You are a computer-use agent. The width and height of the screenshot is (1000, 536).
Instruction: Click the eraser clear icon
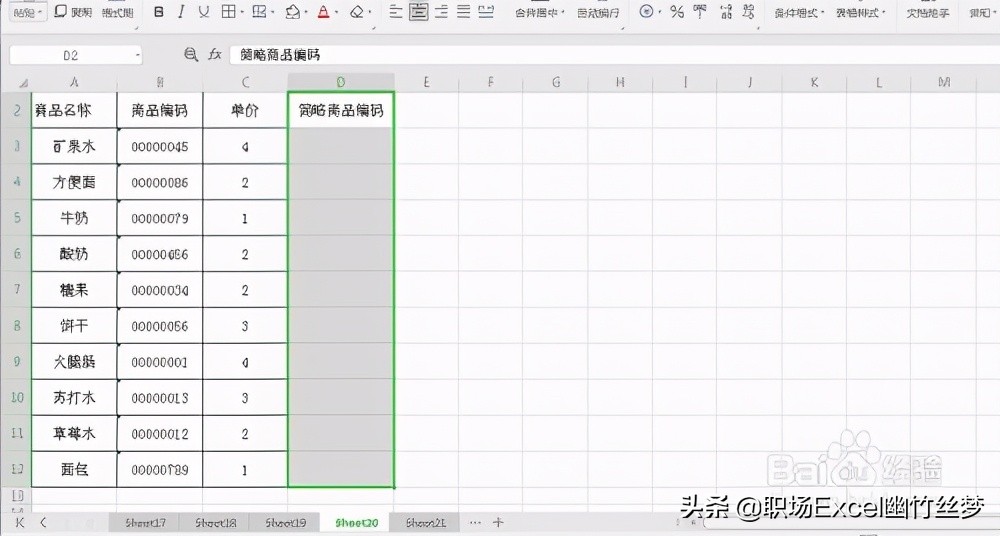(x=357, y=11)
